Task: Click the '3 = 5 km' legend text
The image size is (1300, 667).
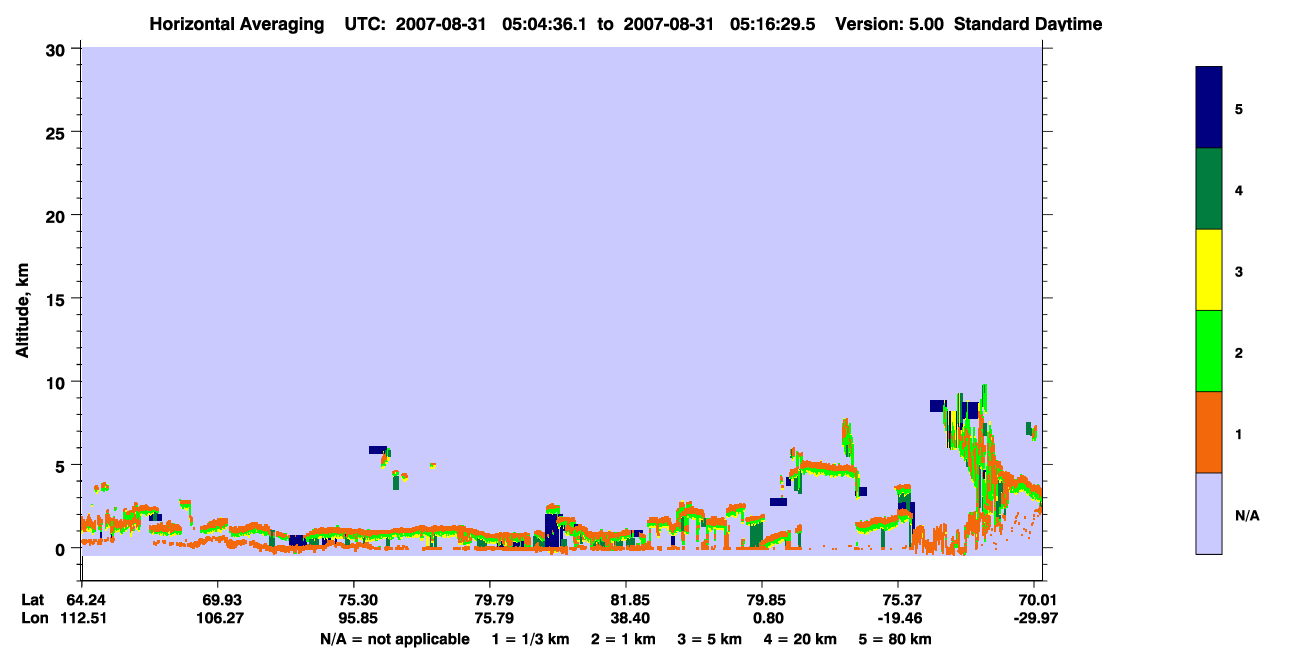Action: 709,639
